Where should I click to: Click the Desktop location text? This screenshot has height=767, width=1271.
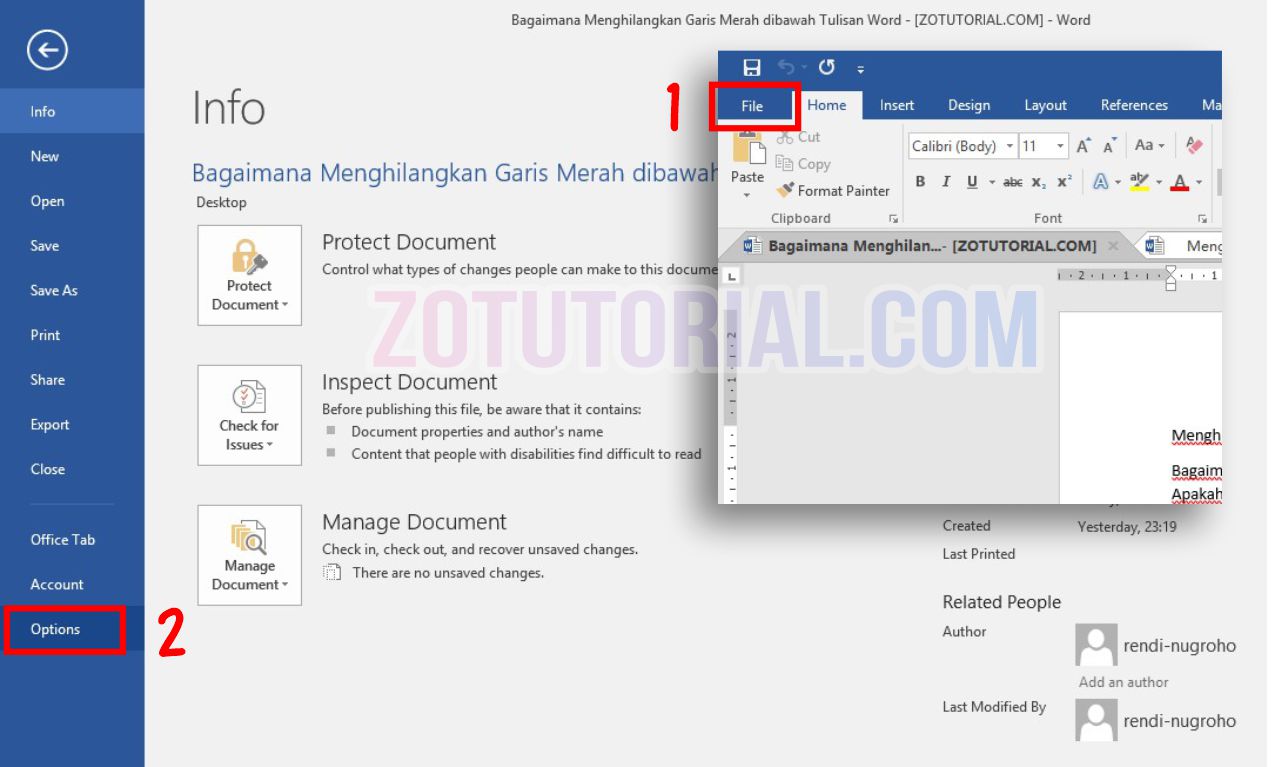pos(221,202)
